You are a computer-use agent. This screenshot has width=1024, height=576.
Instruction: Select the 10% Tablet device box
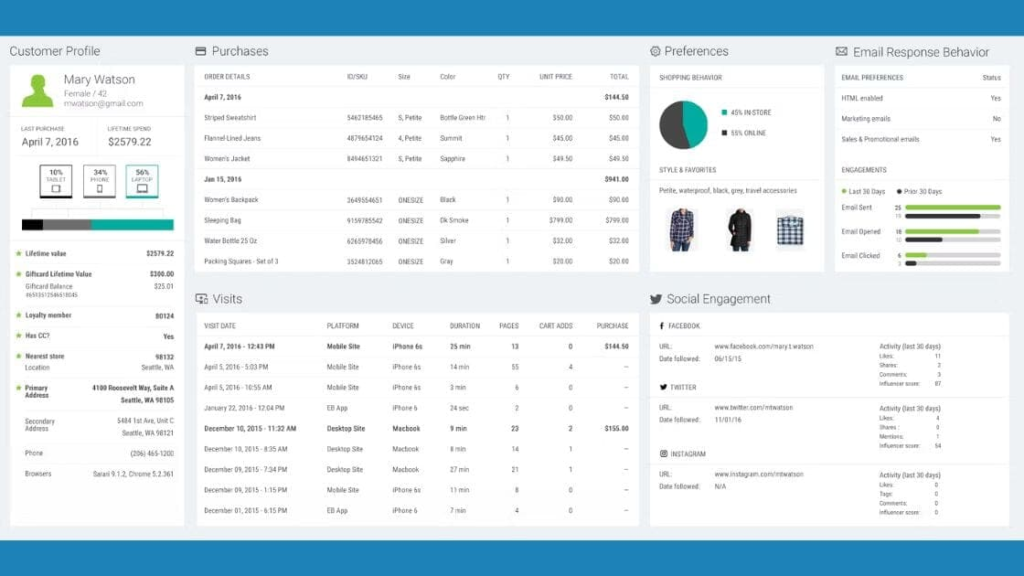click(56, 181)
